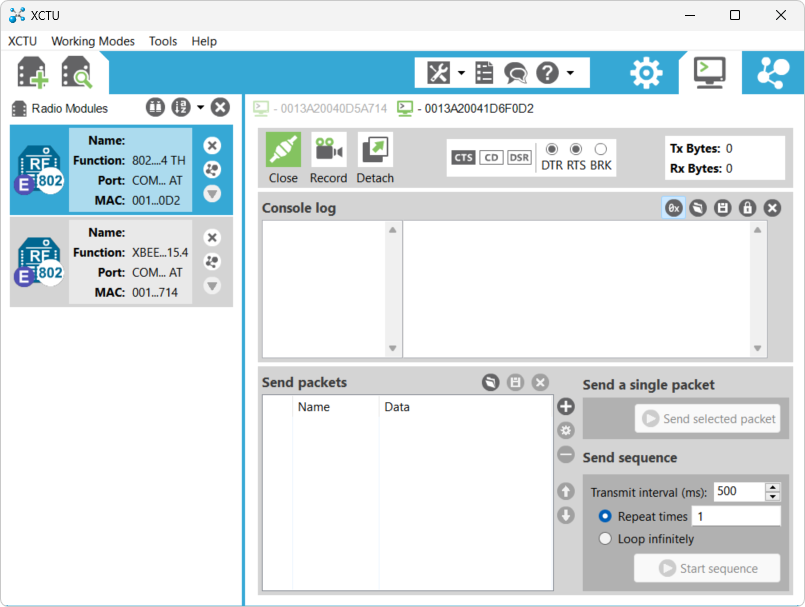Expand details of 001...714 module
805x607 pixels.
click(x=212, y=286)
